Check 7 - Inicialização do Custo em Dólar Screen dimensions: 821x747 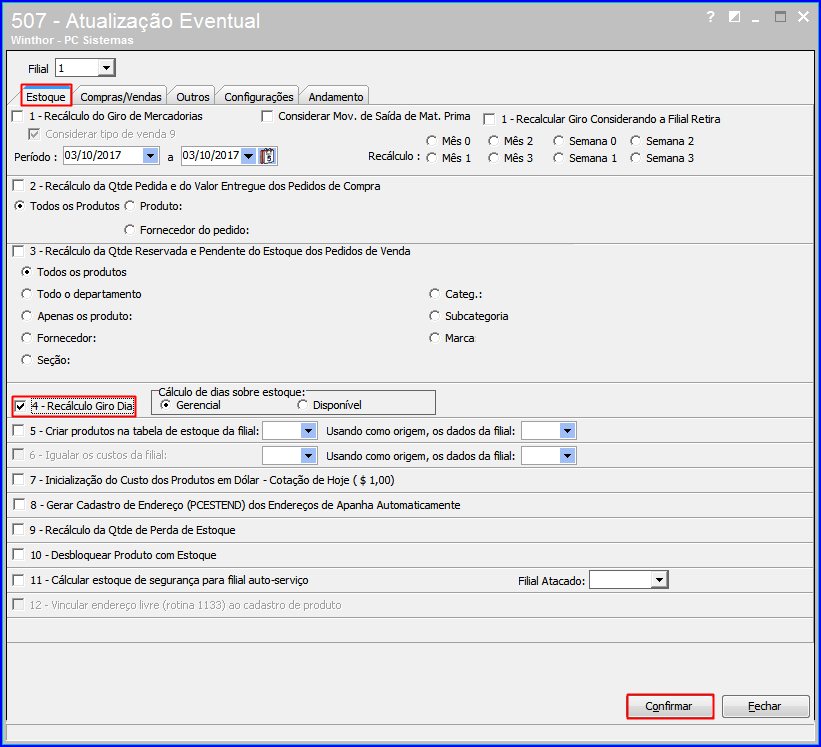(x=18, y=480)
